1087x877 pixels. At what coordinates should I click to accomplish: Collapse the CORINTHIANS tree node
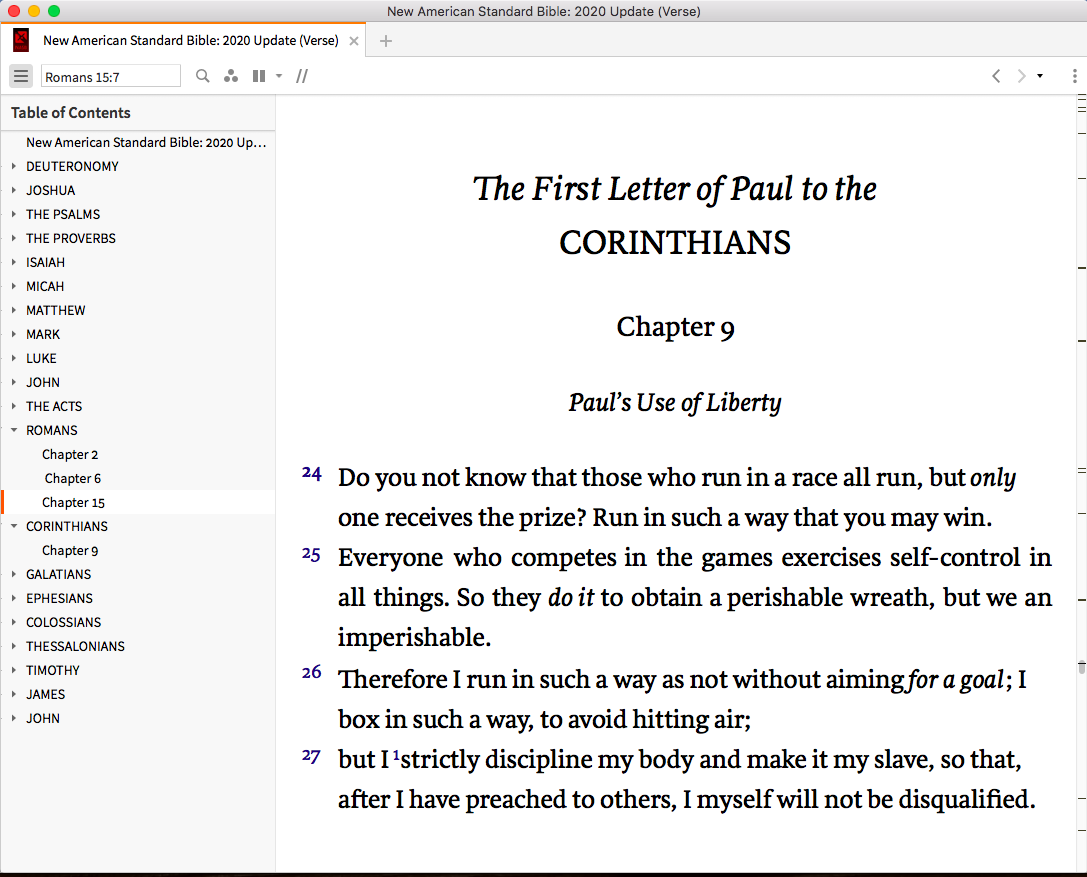(14, 526)
